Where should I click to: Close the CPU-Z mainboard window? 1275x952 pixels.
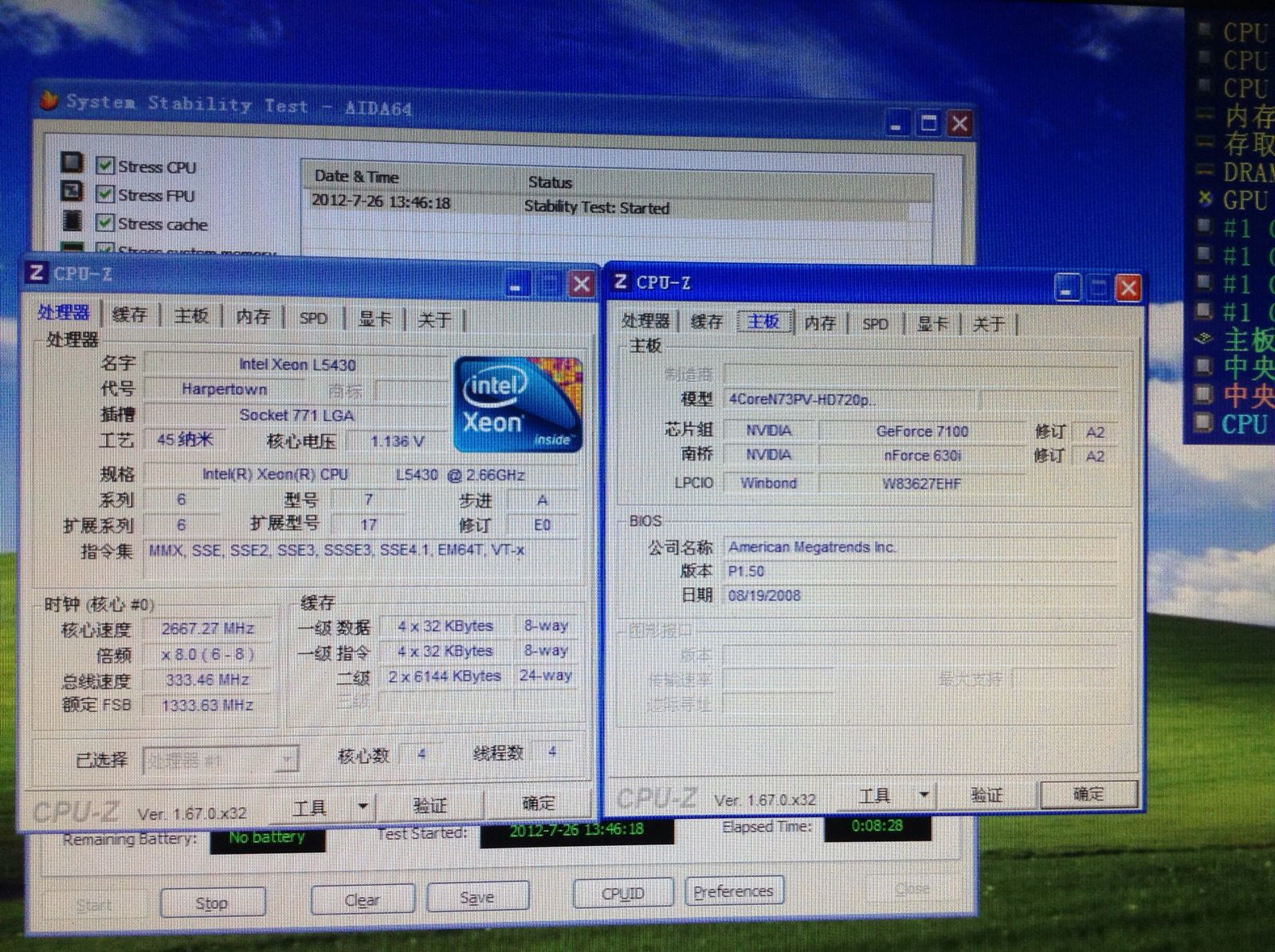point(1128,288)
